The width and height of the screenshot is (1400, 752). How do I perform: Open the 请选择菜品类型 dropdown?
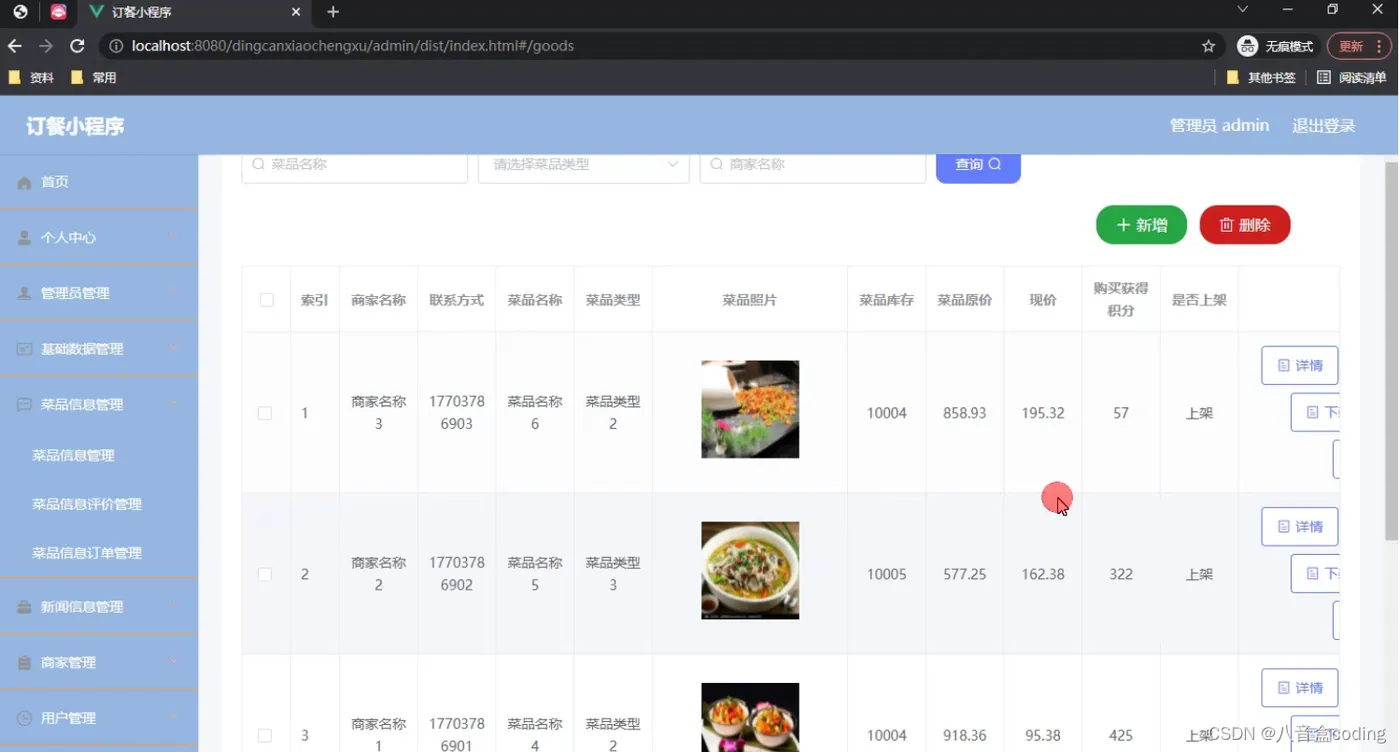click(584, 166)
